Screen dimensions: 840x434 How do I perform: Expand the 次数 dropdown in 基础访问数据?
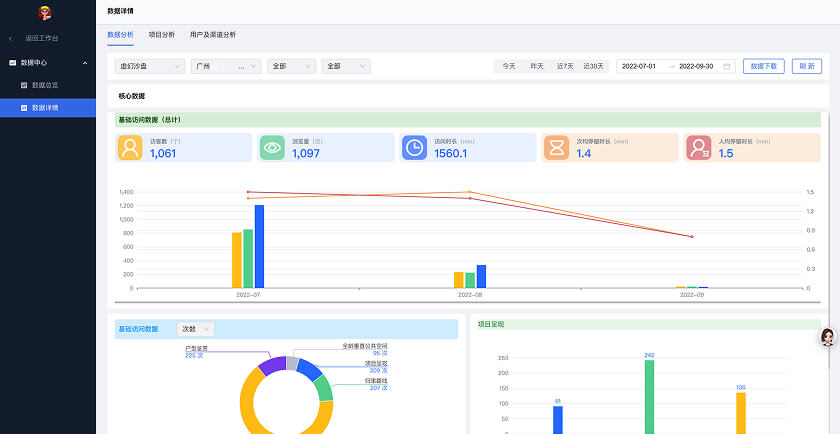coord(195,328)
